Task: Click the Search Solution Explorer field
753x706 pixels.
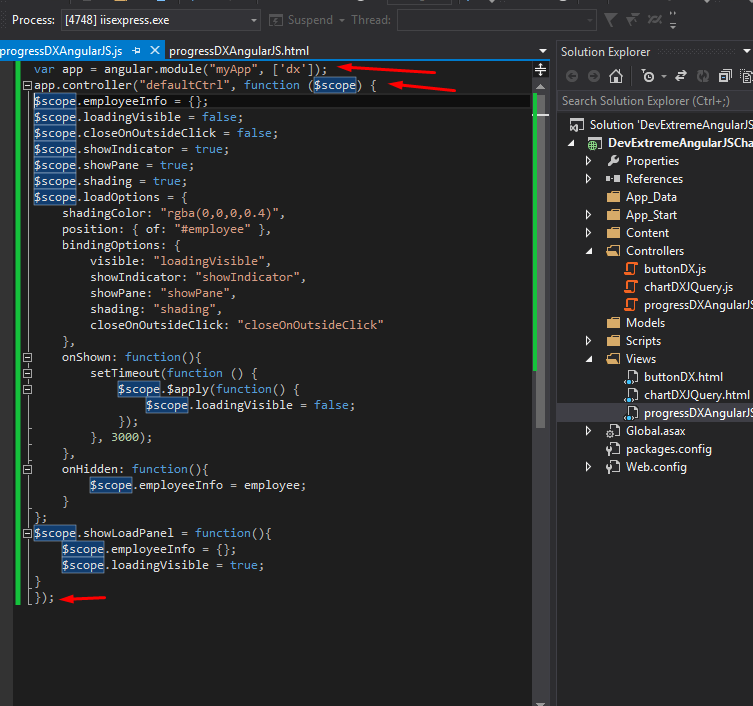Action: 655,101
